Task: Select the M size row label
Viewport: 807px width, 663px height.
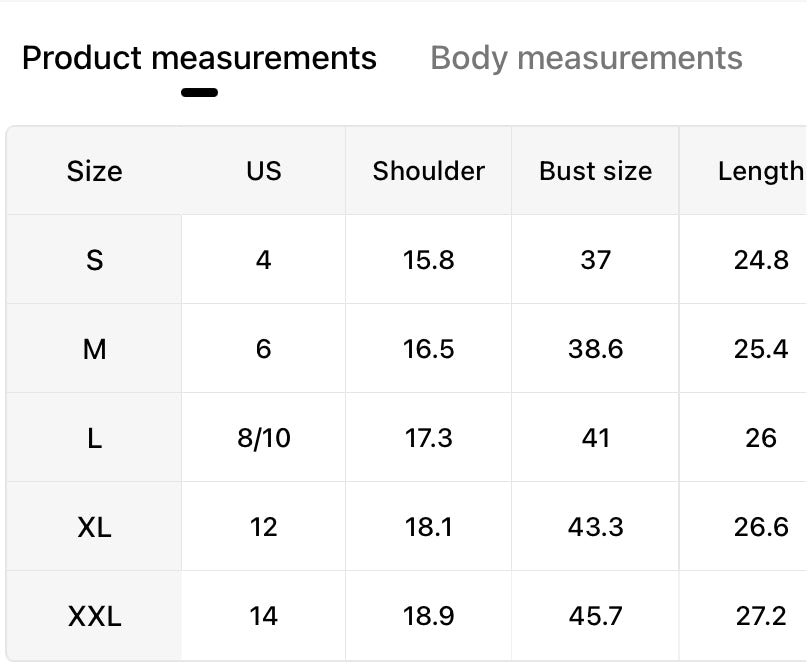Action: [94, 349]
